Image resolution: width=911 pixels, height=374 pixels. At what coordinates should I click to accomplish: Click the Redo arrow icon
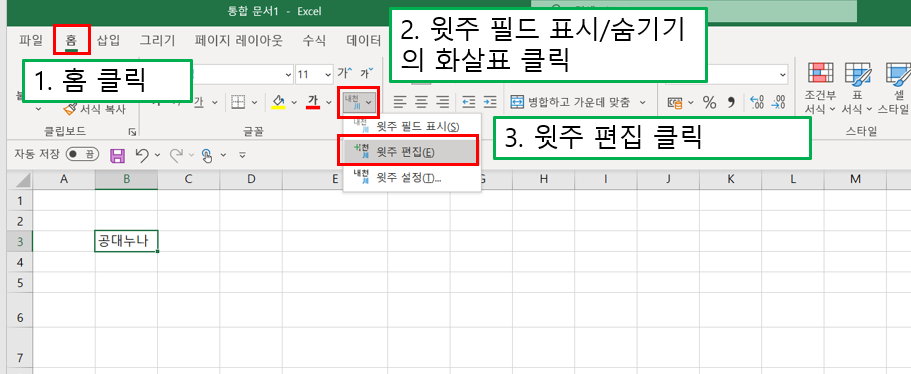pos(177,154)
